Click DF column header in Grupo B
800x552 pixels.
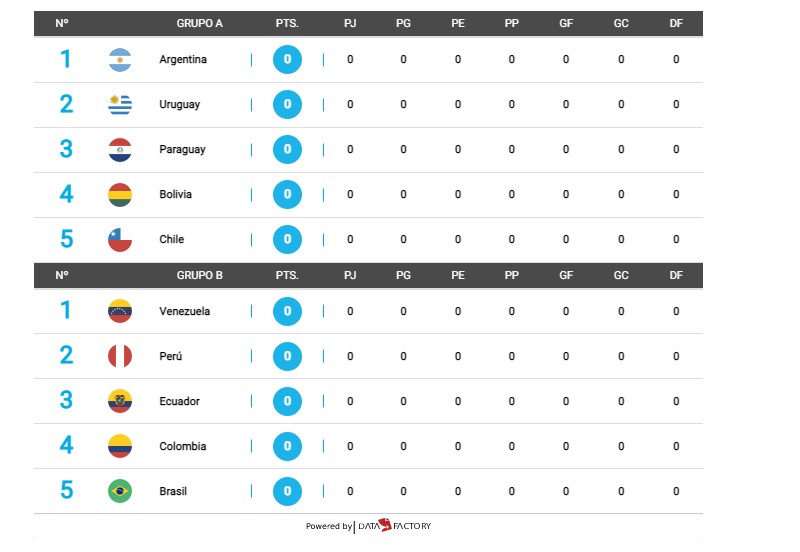676,275
